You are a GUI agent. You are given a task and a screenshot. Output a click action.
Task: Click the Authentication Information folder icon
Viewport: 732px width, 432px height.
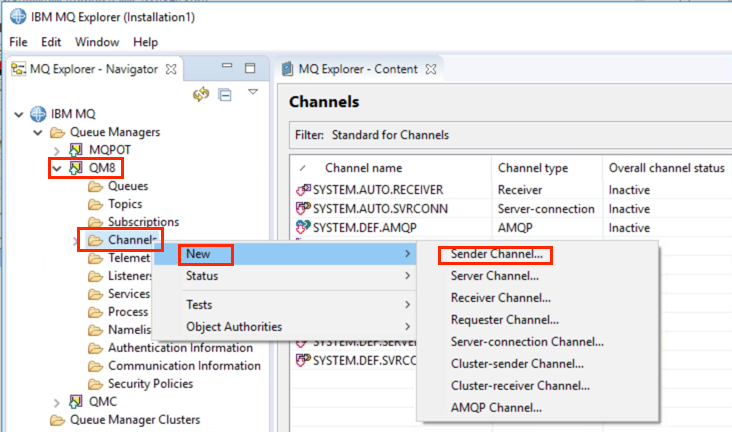95,348
